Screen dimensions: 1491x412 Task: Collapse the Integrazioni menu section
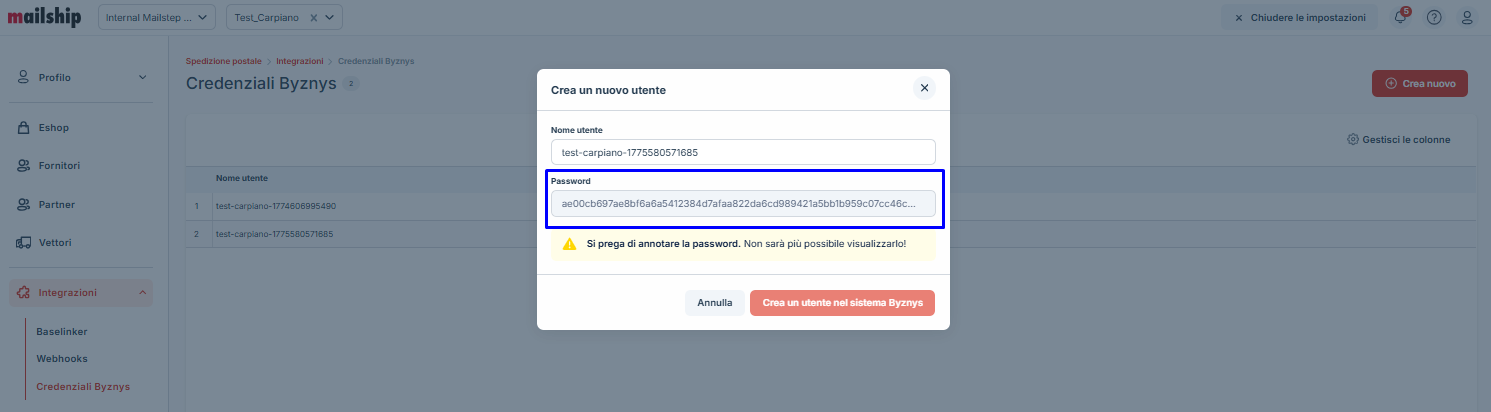142,293
